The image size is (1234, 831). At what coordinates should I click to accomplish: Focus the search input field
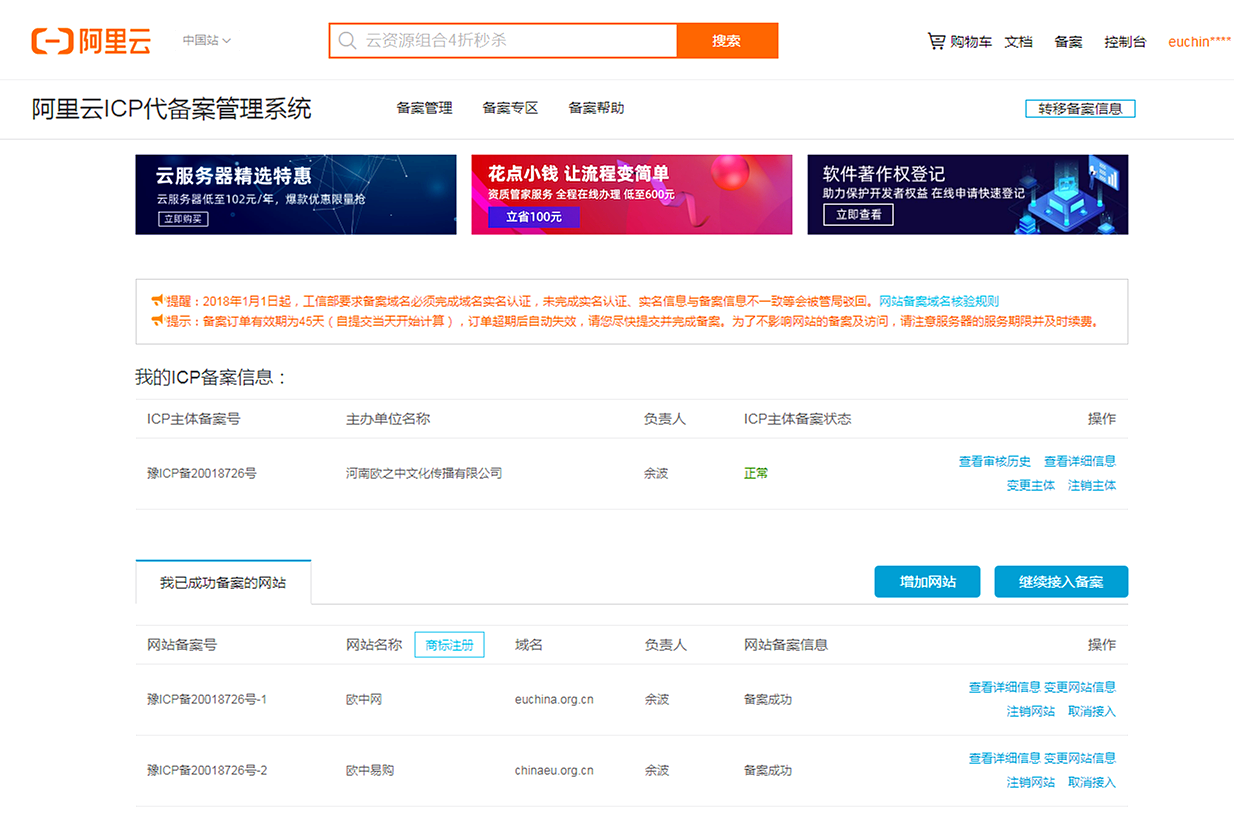(503, 41)
